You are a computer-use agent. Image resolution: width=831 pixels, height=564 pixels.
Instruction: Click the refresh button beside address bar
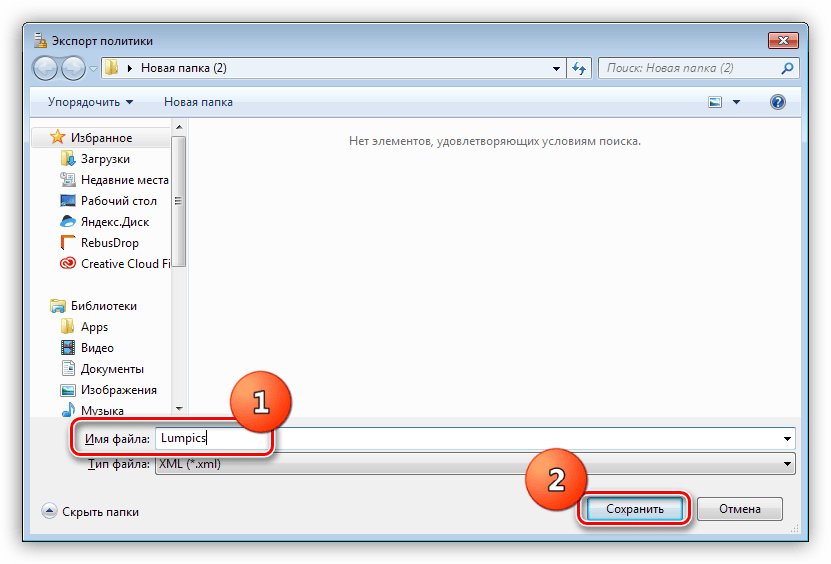579,68
